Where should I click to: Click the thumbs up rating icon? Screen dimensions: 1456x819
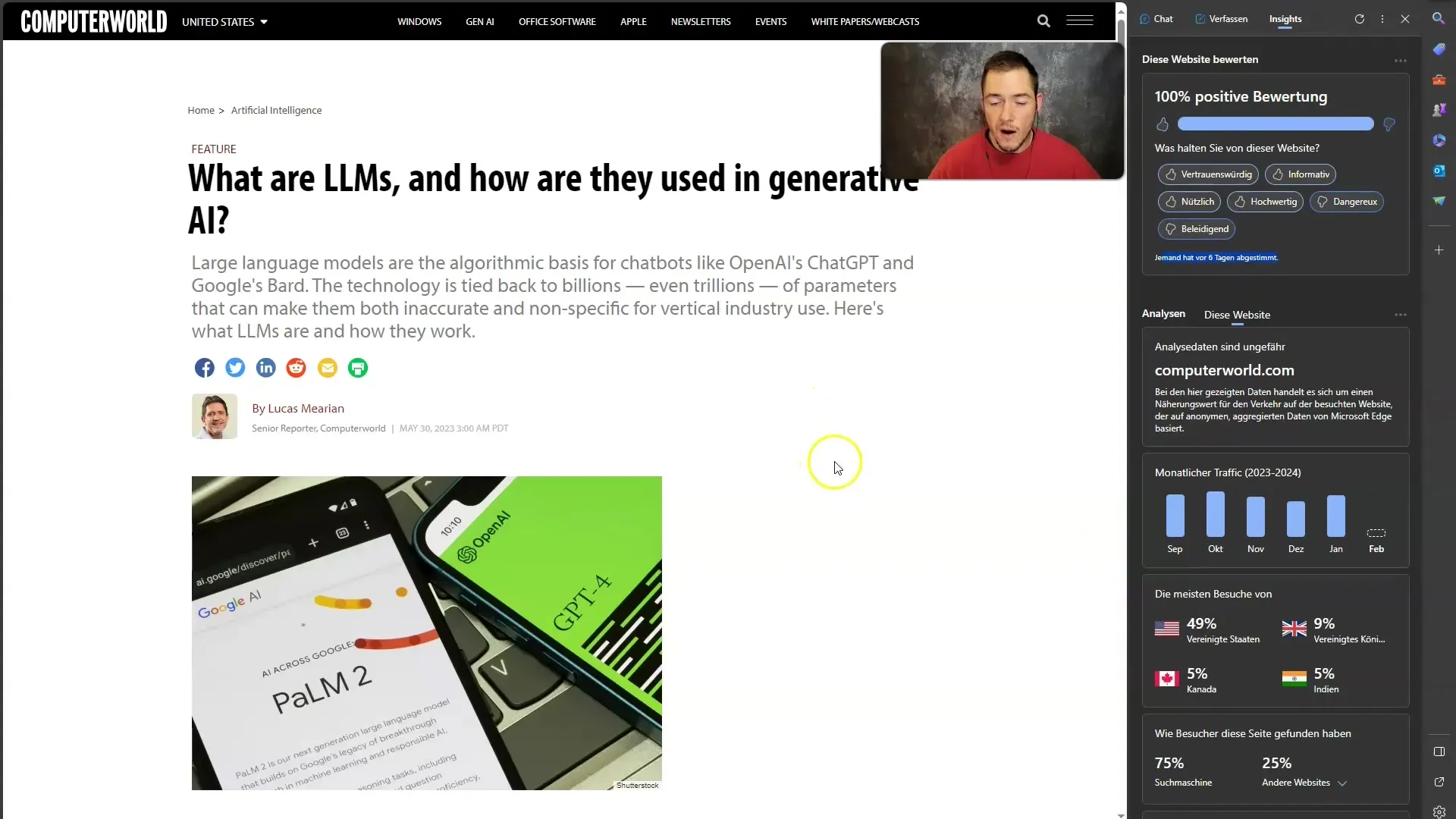(1162, 124)
